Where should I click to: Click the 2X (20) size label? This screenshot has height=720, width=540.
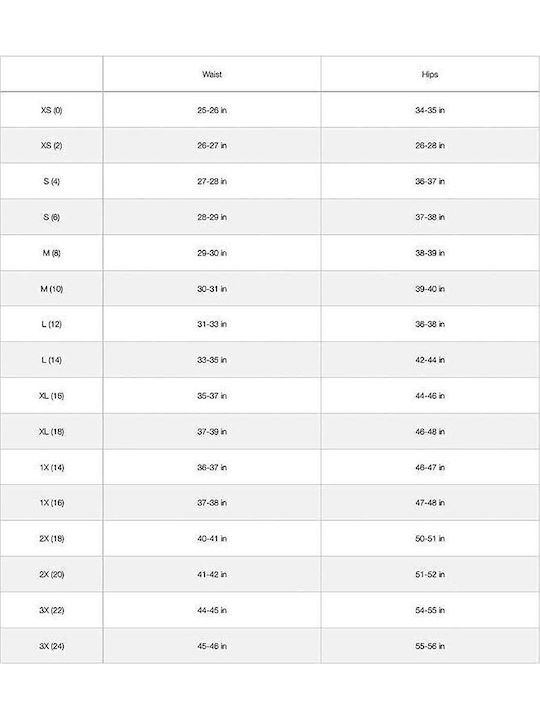click(51, 574)
